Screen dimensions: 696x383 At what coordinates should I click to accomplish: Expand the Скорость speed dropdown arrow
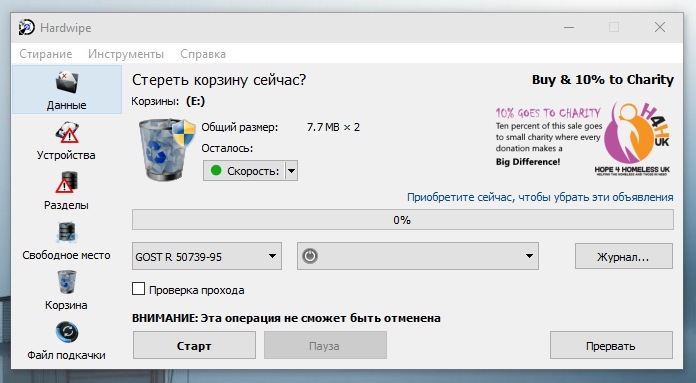[291, 171]
